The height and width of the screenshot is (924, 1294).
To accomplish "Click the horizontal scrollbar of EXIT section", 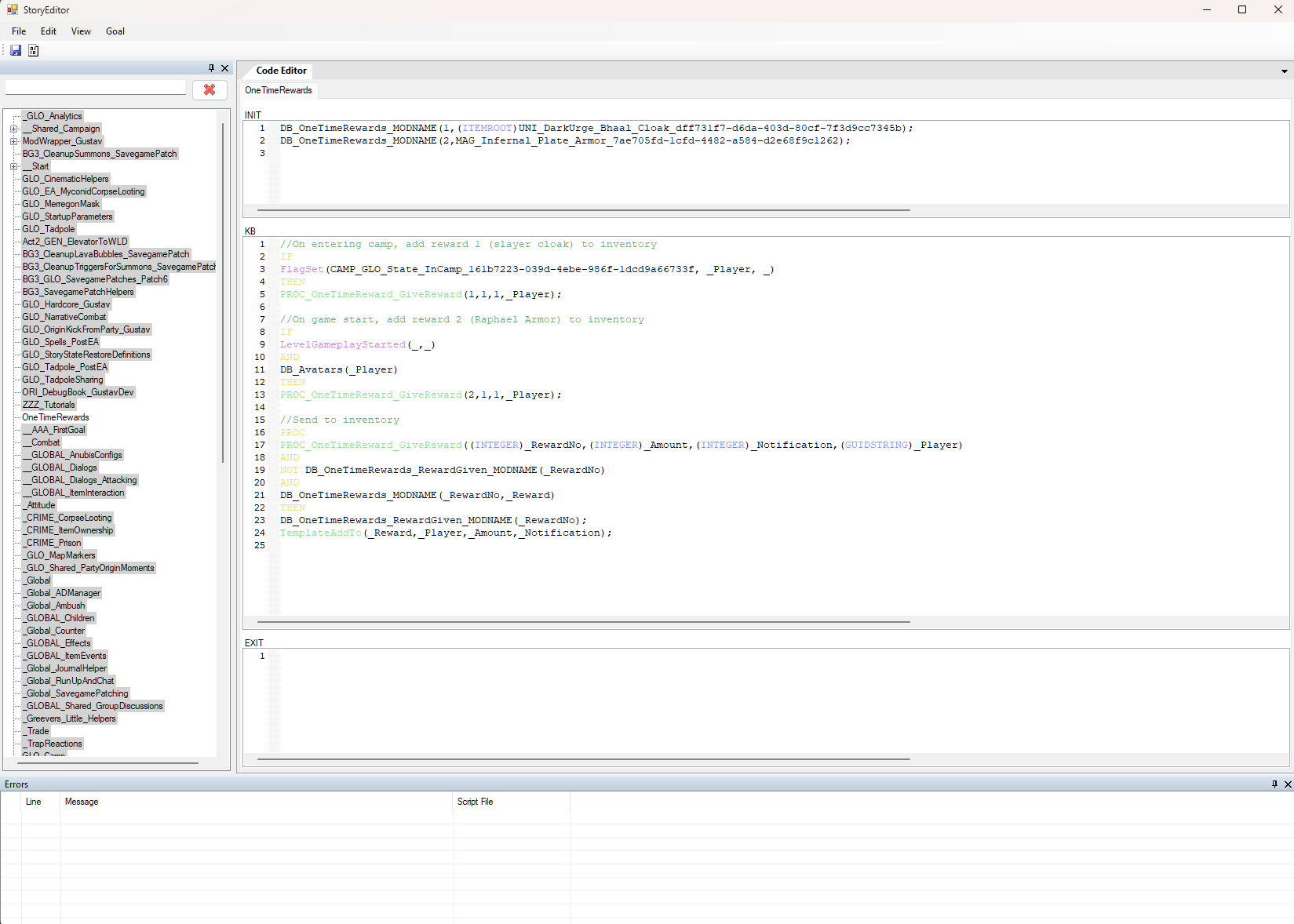I will [584, 759].
